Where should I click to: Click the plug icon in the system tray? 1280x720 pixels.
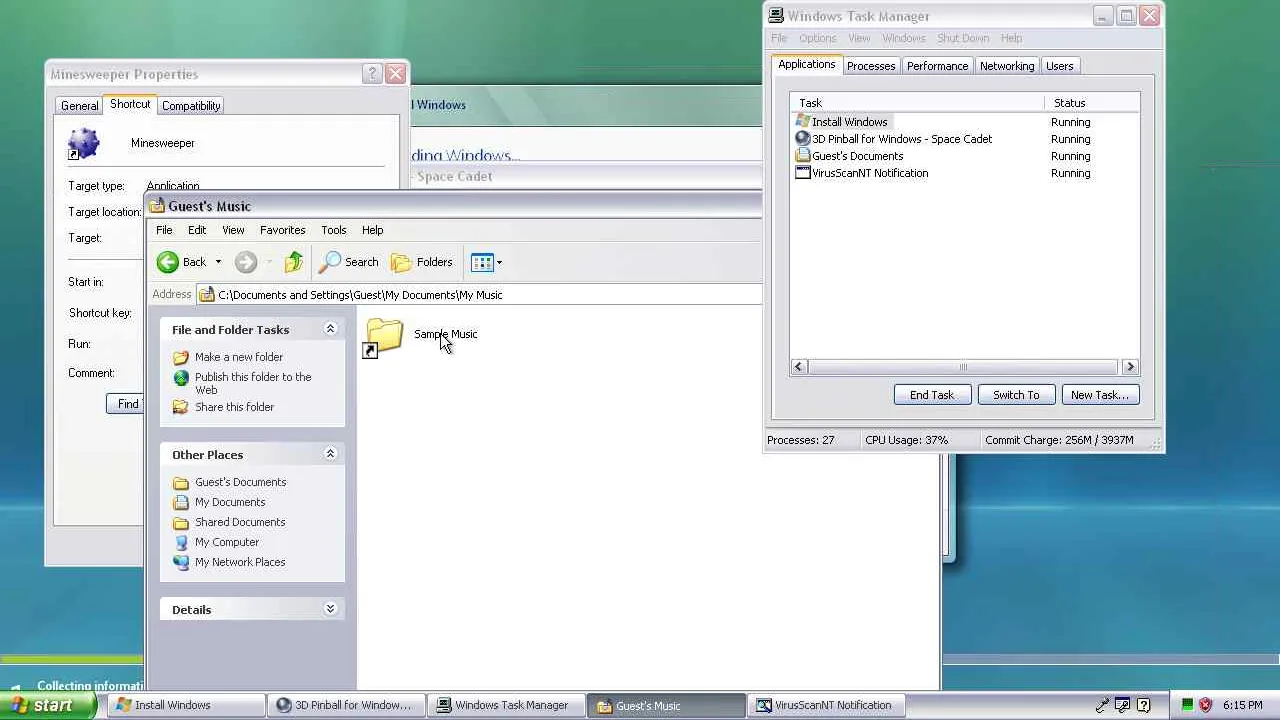point(1102,705)
